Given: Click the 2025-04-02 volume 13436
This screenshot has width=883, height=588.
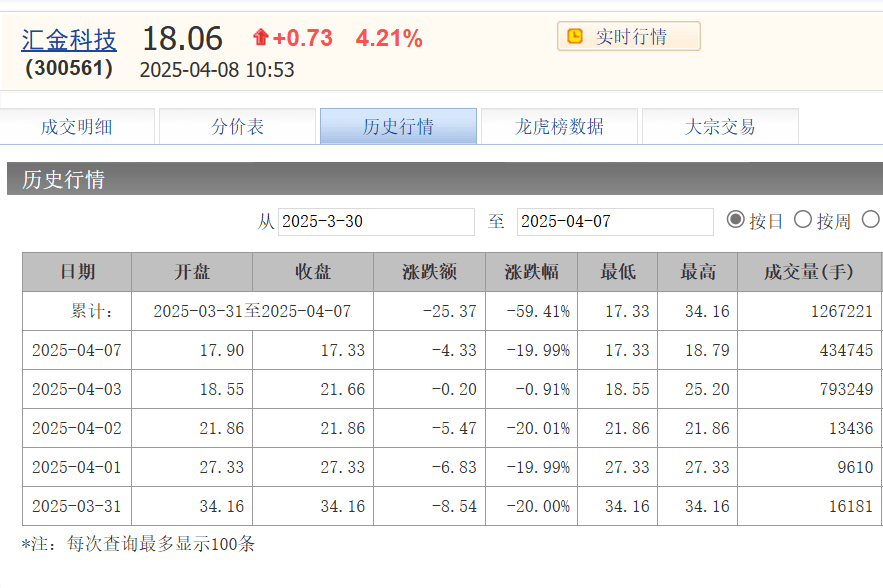Looking at the screenshot, I should (851, 428).
